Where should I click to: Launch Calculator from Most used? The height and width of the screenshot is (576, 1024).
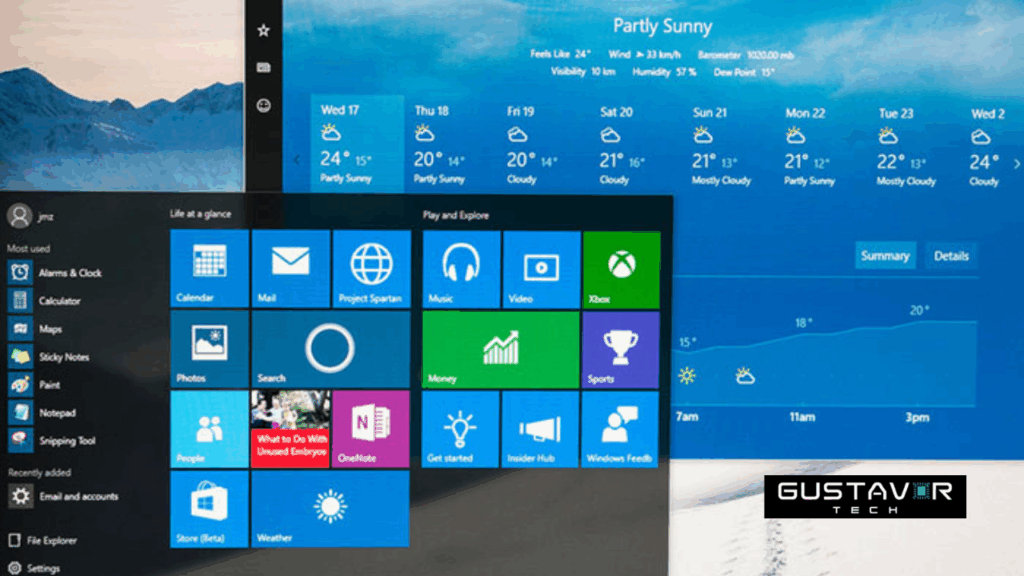[44, 301]
